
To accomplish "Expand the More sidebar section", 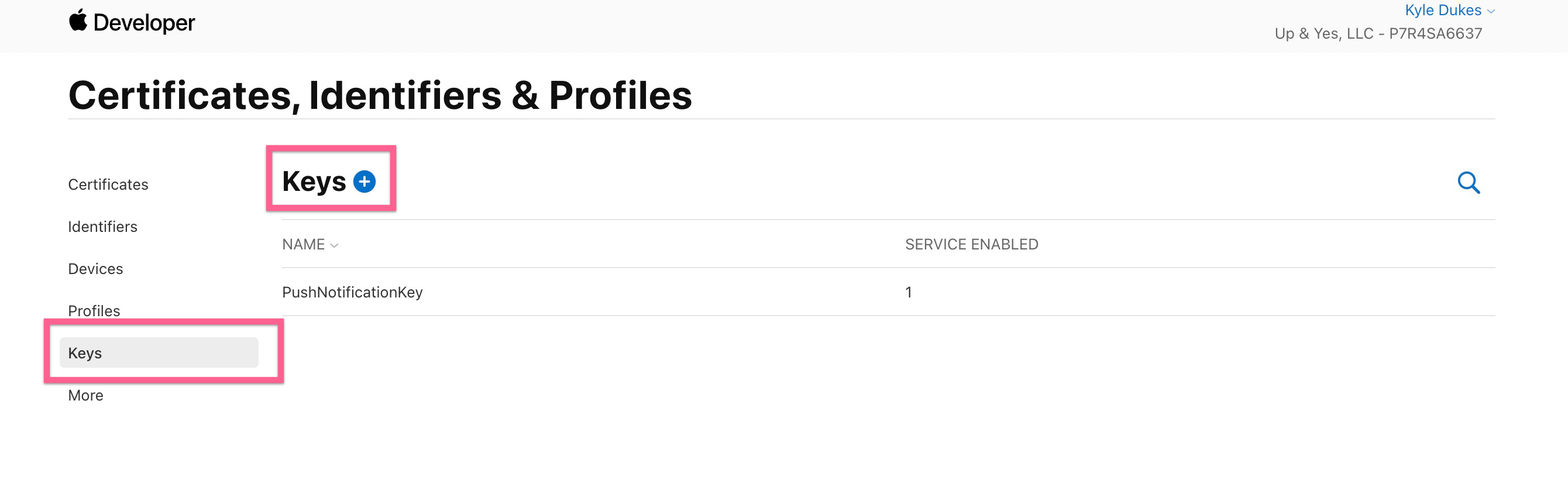I will [85, 395].
